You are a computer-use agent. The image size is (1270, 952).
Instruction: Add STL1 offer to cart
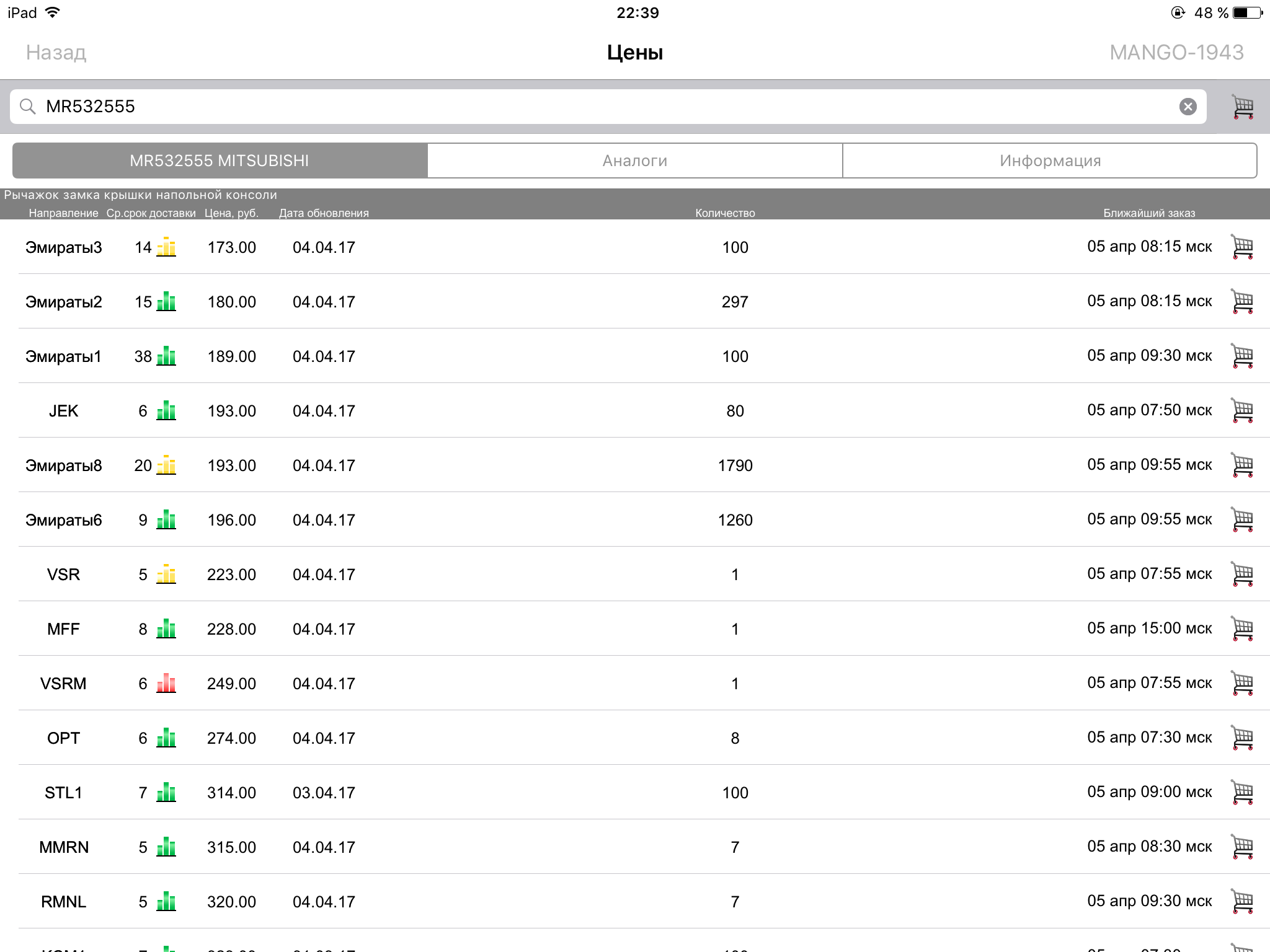[x=1242, y=793]
